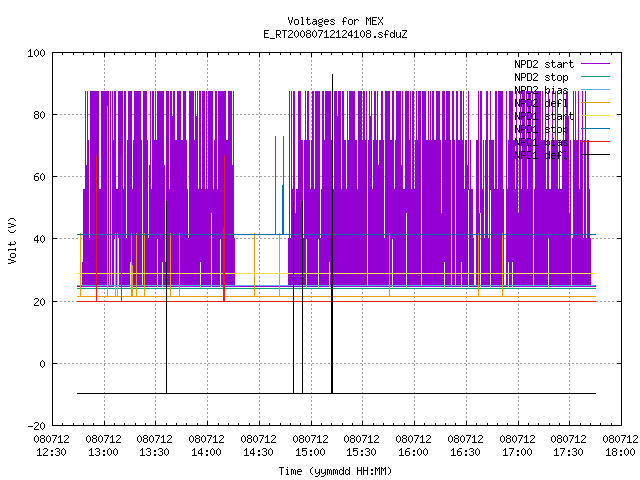This screenshot has height=480, width=640.
Task: Click the blue NPD1 stop legend line
Action: [596, 129]
